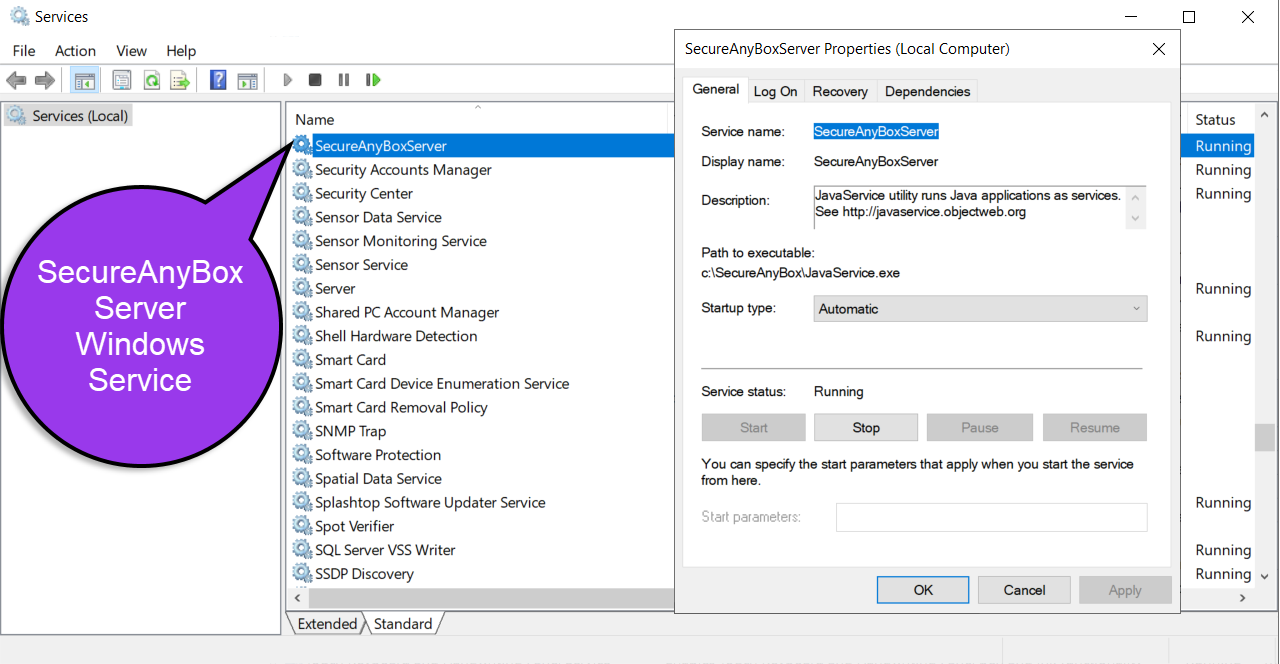The image size is (1280, 664).
Task: Click the Pause Service icon in toolbar
Action: 343,80
